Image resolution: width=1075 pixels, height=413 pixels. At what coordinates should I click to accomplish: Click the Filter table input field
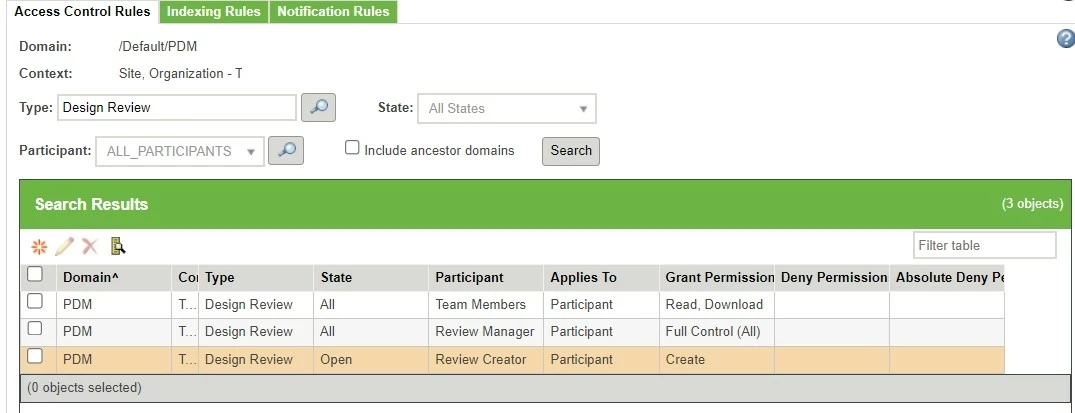click(x=985, y=245)
